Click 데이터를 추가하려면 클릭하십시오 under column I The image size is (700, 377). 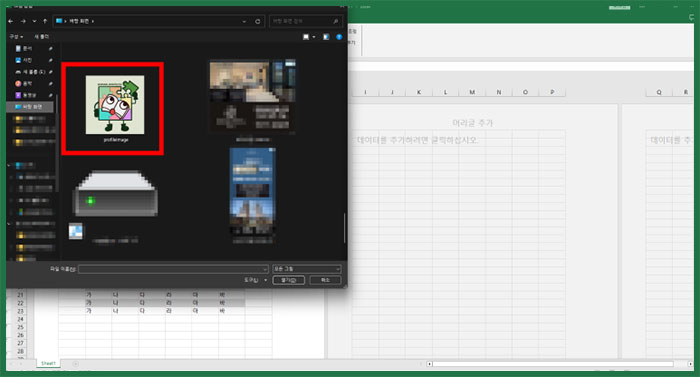417,140
